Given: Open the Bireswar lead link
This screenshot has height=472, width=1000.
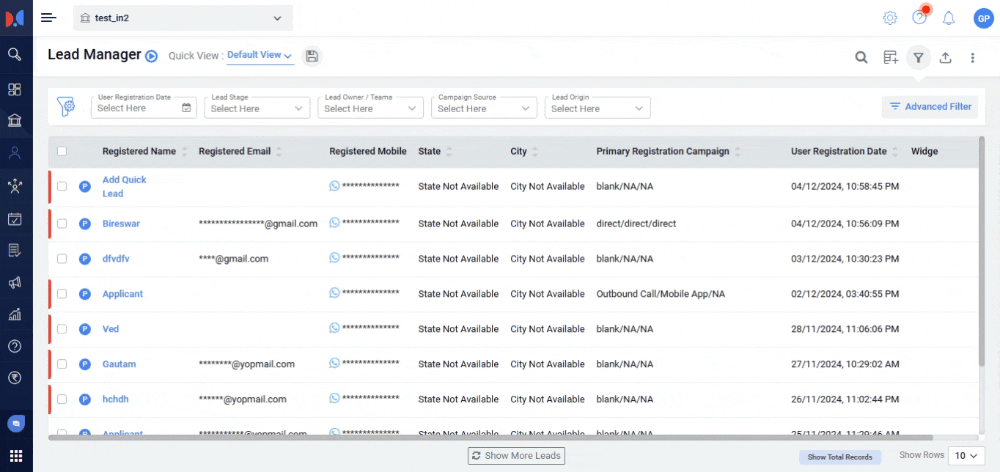Looking at the screenshot, I should click(x=121, y=224).
